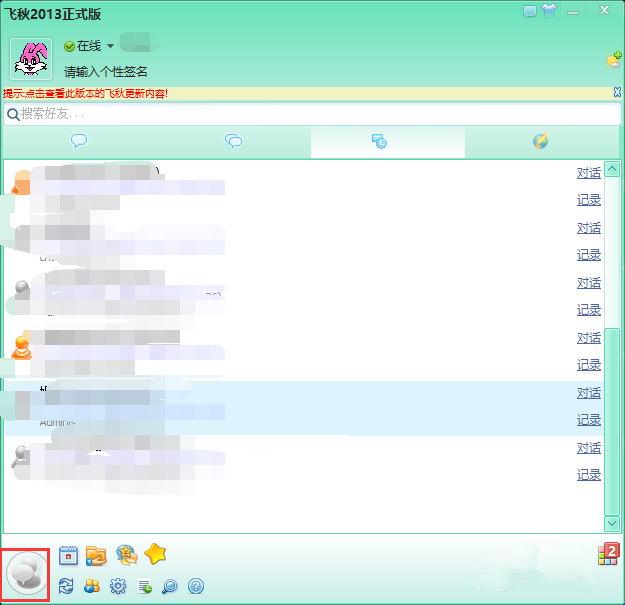Close the 飞秋2013 window
625x605 pixels.
pyautogui.click(x=605, y=10)
